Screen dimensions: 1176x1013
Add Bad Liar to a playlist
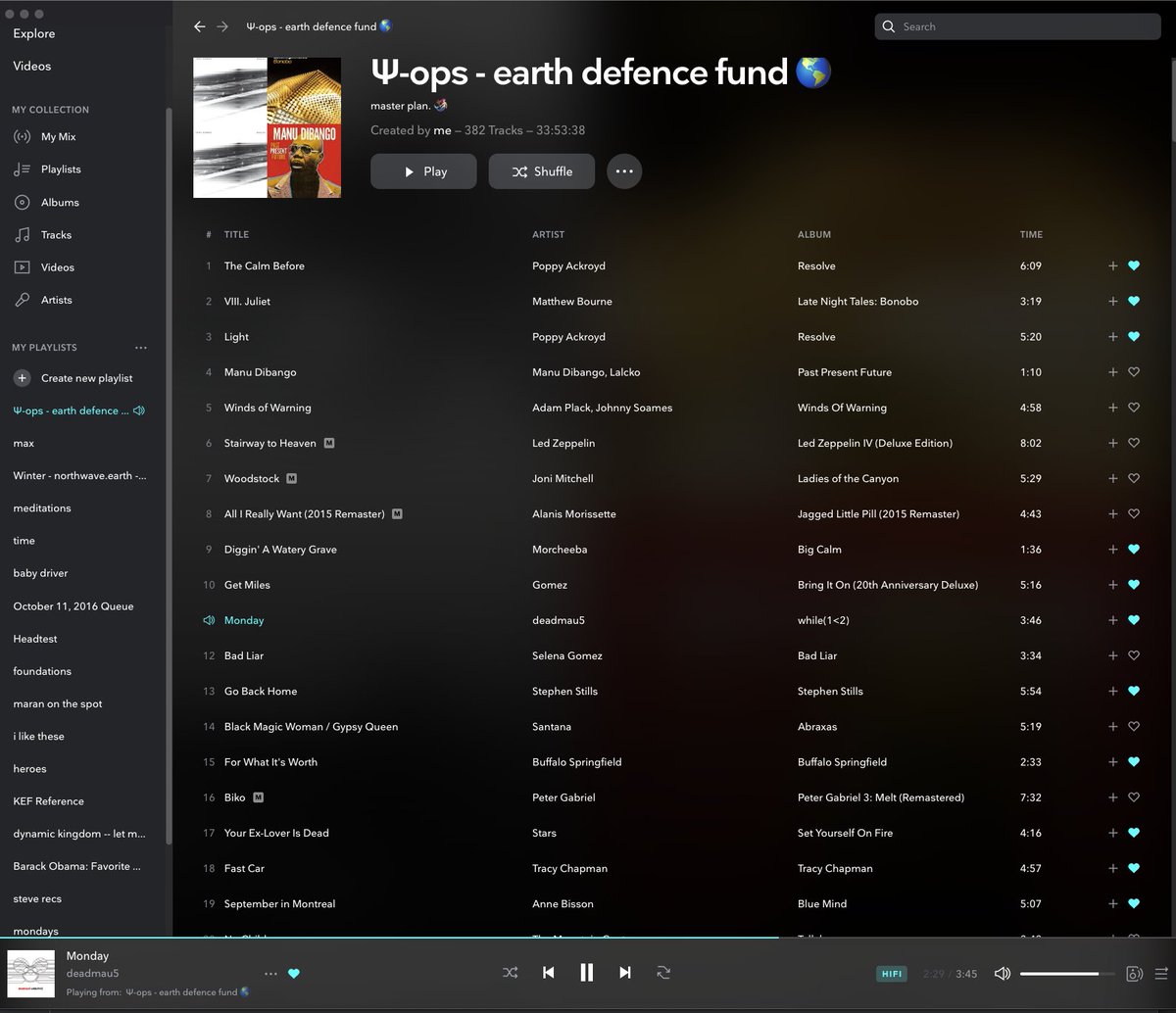tap(1112, 655)
